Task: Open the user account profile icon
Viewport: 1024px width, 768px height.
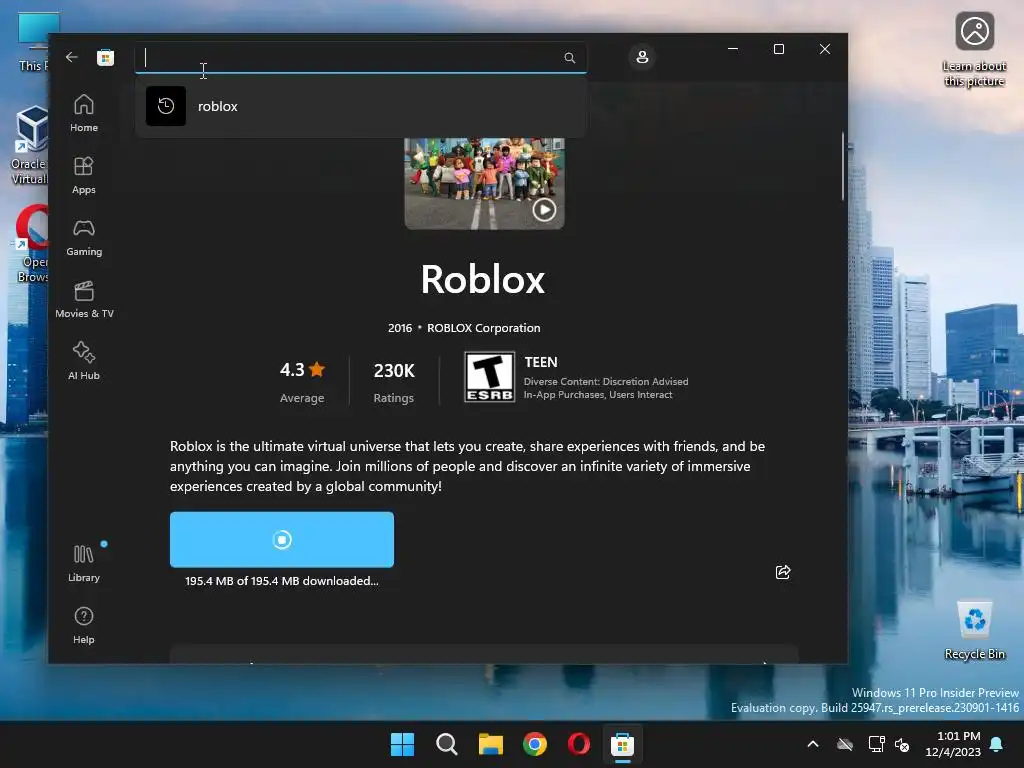Action: tap(642, 57)
